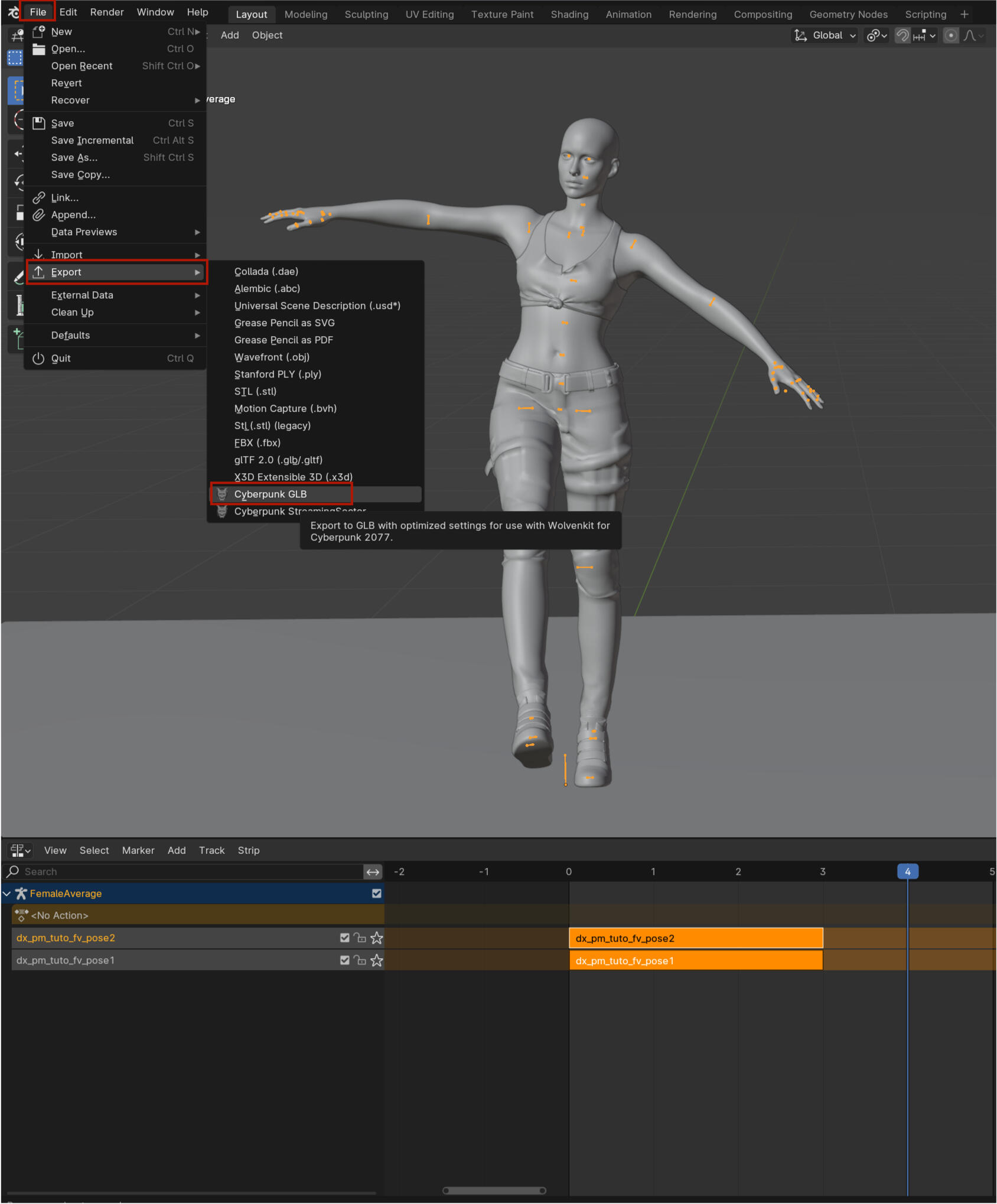Open the Global transform orientation dropdown
The height and width of the screenshot is (1204, 997).
825,35
